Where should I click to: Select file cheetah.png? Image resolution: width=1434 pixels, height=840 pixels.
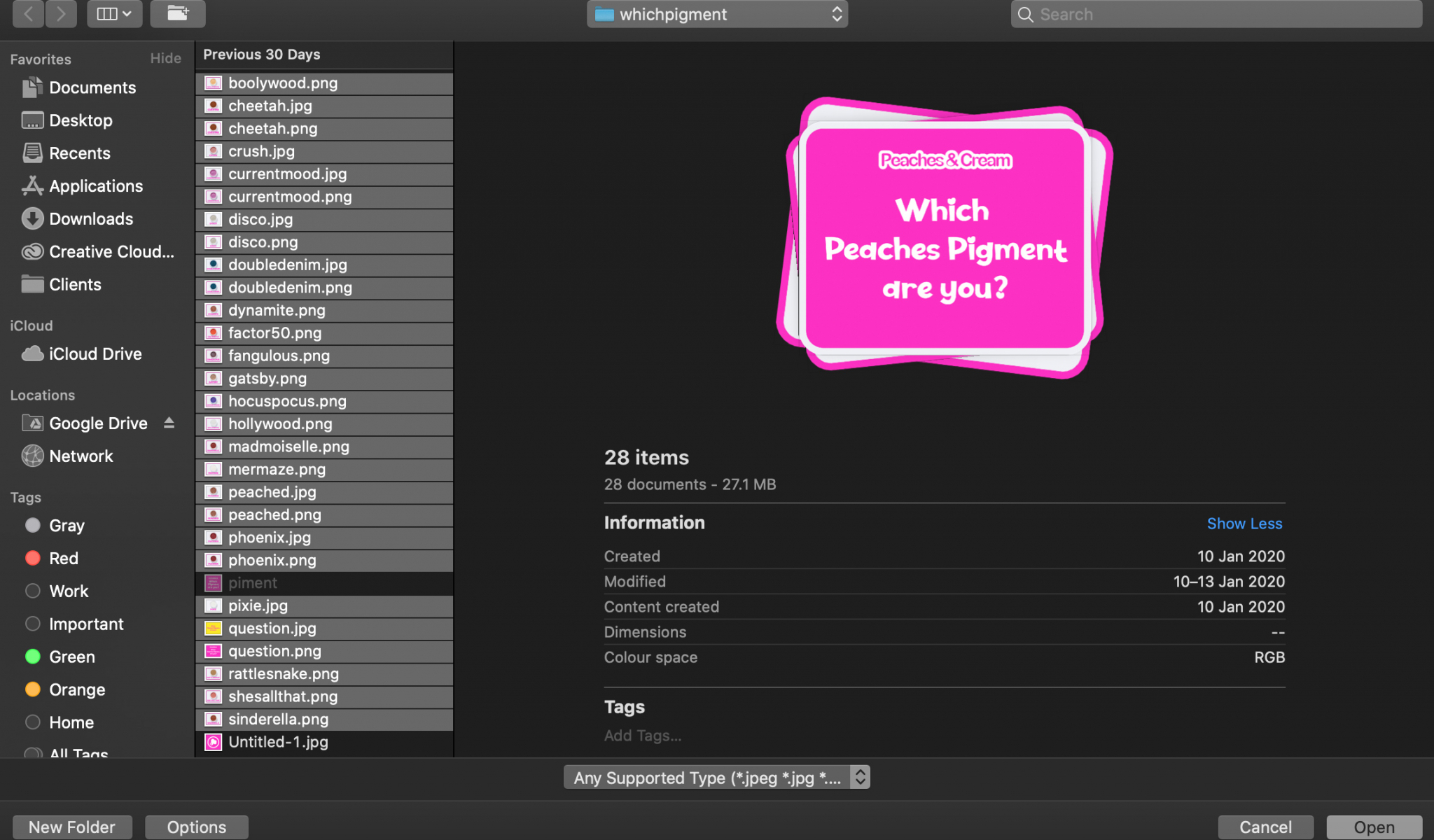[x=324, y=129]
